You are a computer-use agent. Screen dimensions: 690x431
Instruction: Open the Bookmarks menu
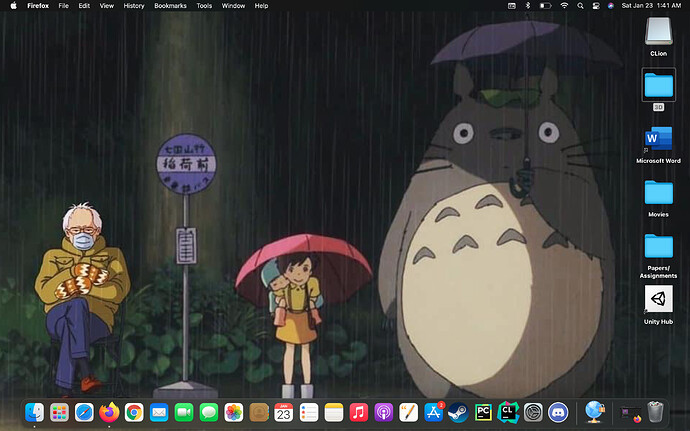(x=170, y=6)
